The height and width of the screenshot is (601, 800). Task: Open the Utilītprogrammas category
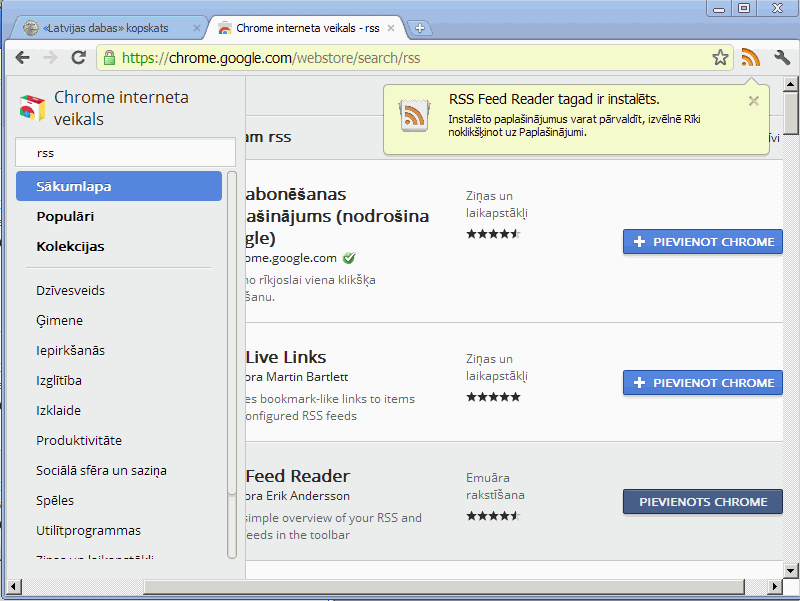(88, 531)
